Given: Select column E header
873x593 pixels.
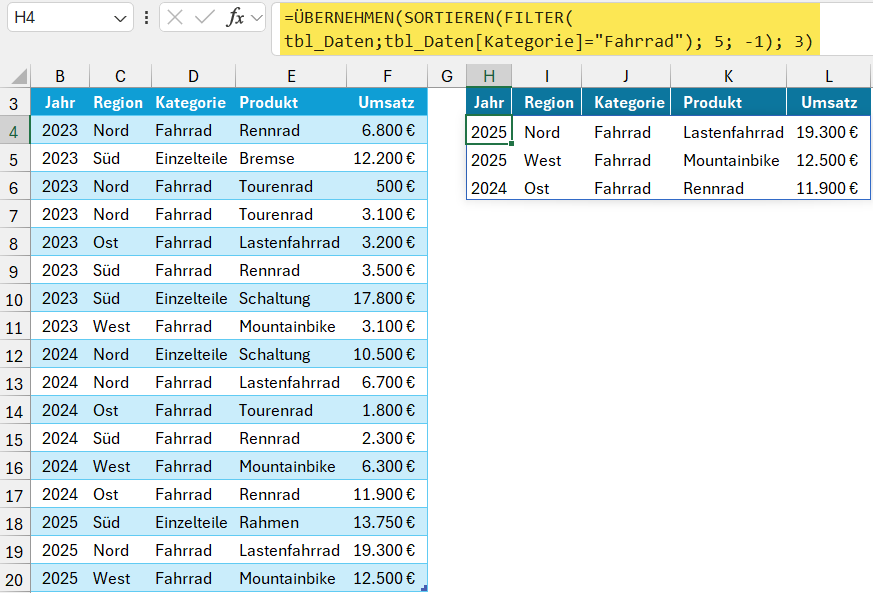Looking at the screenshot, I should 291,76.
